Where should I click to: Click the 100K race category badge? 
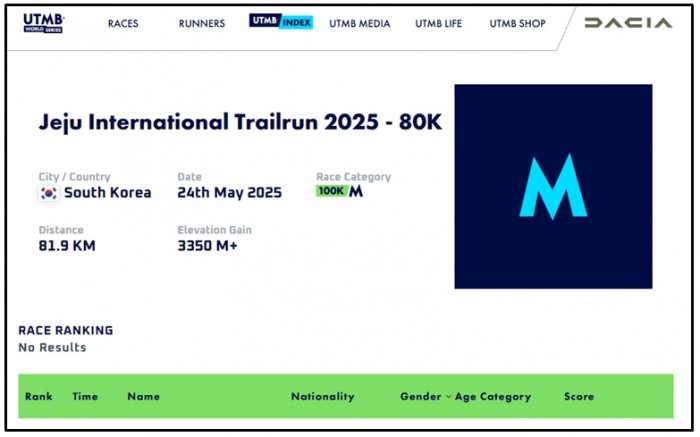331,191
